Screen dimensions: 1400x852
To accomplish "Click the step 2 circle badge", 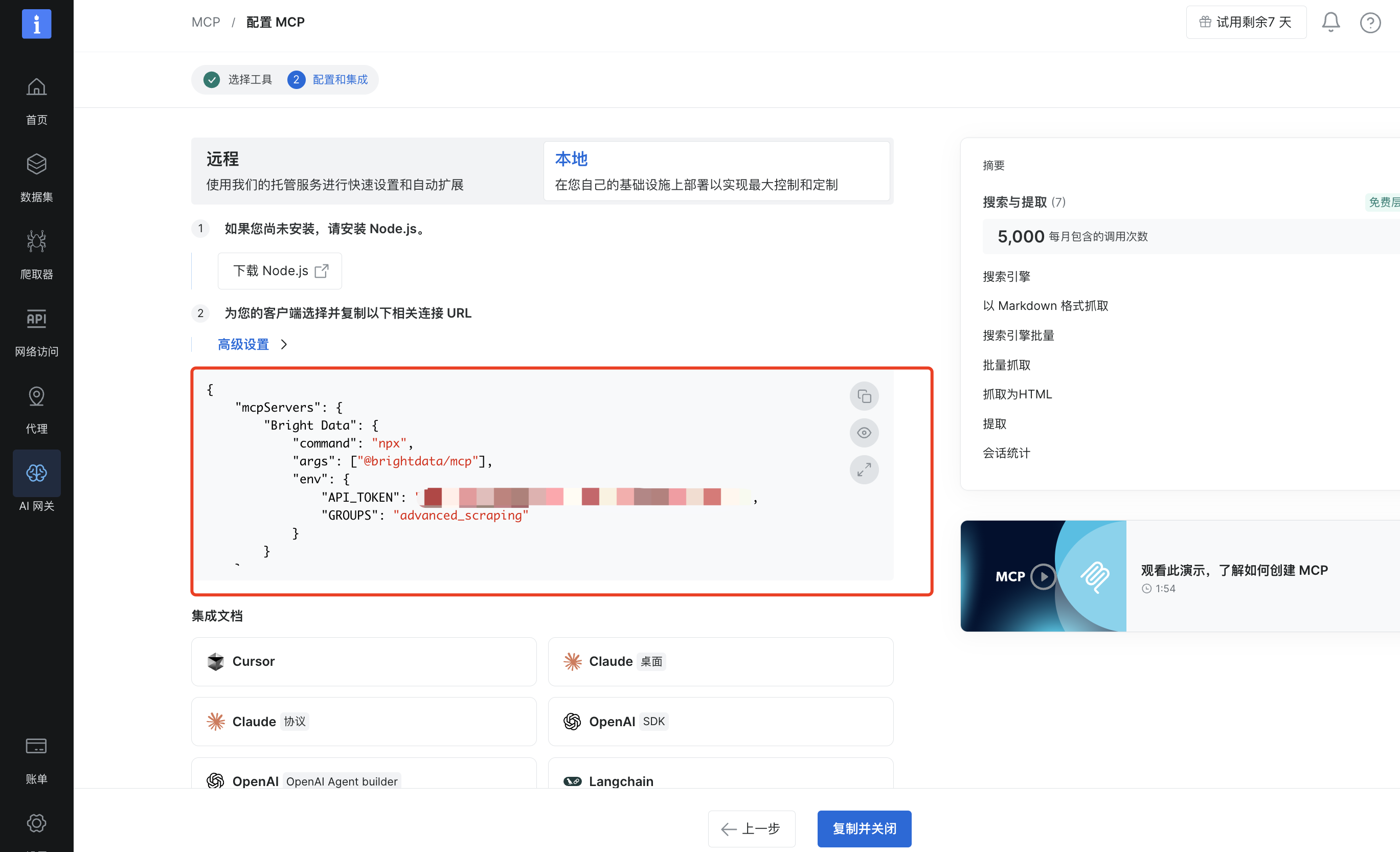I will click(296, 80).
